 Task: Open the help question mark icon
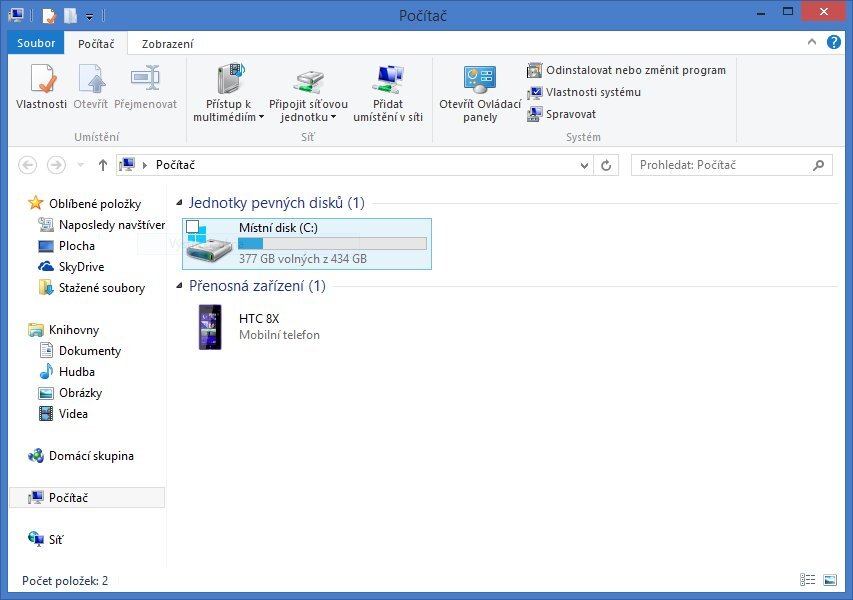832,43
